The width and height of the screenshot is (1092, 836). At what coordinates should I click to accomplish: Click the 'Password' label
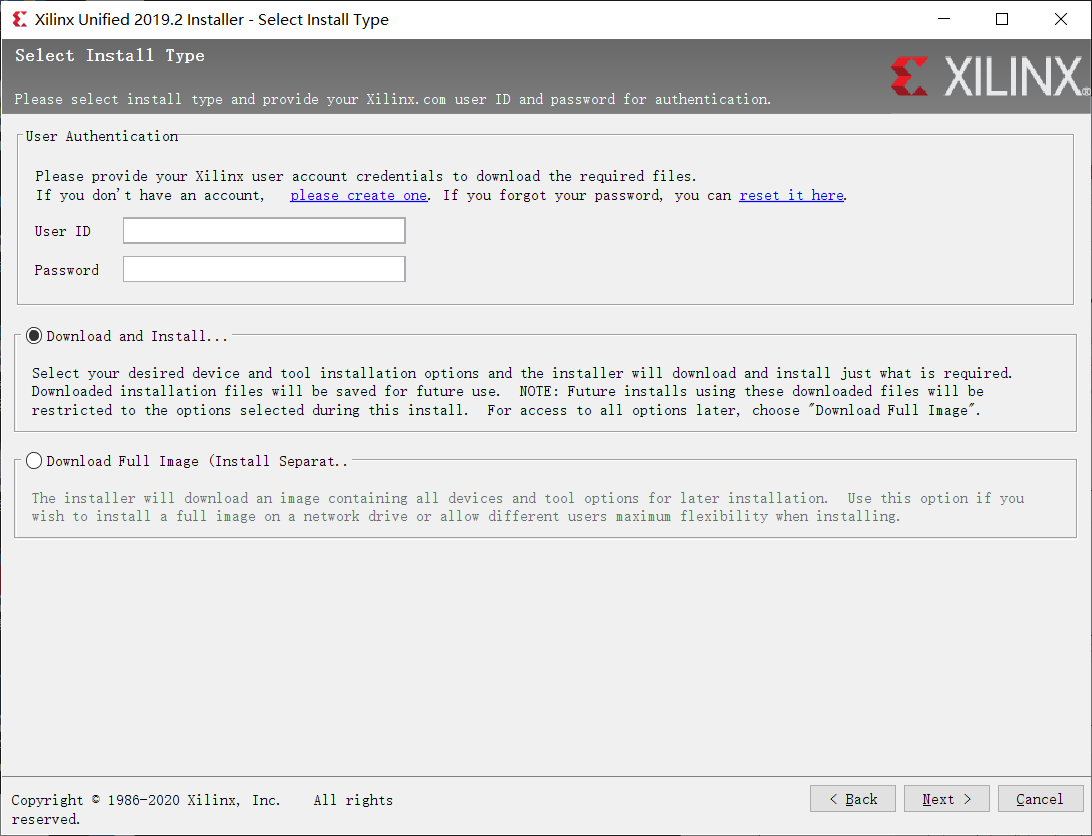[x=67, y=270]
